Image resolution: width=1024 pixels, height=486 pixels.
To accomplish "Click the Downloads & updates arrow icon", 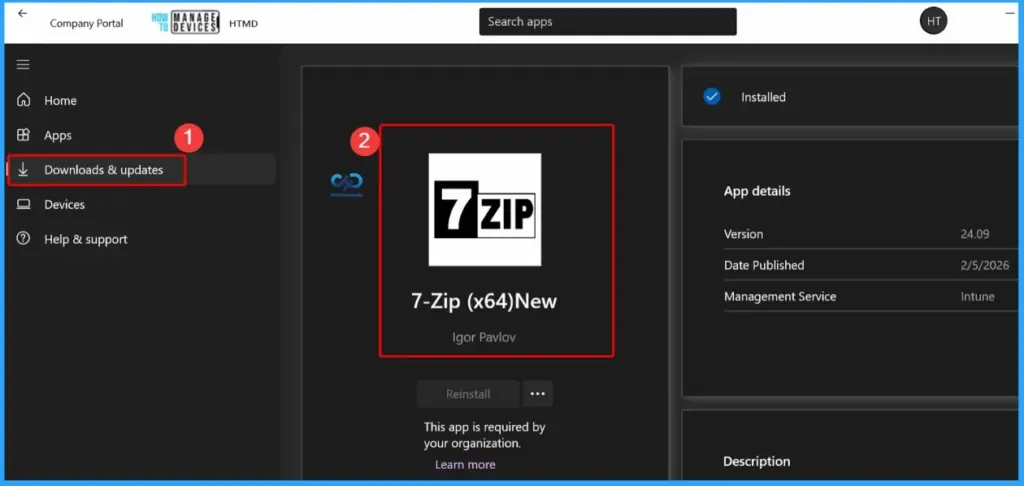I will [x=24, y=170].
